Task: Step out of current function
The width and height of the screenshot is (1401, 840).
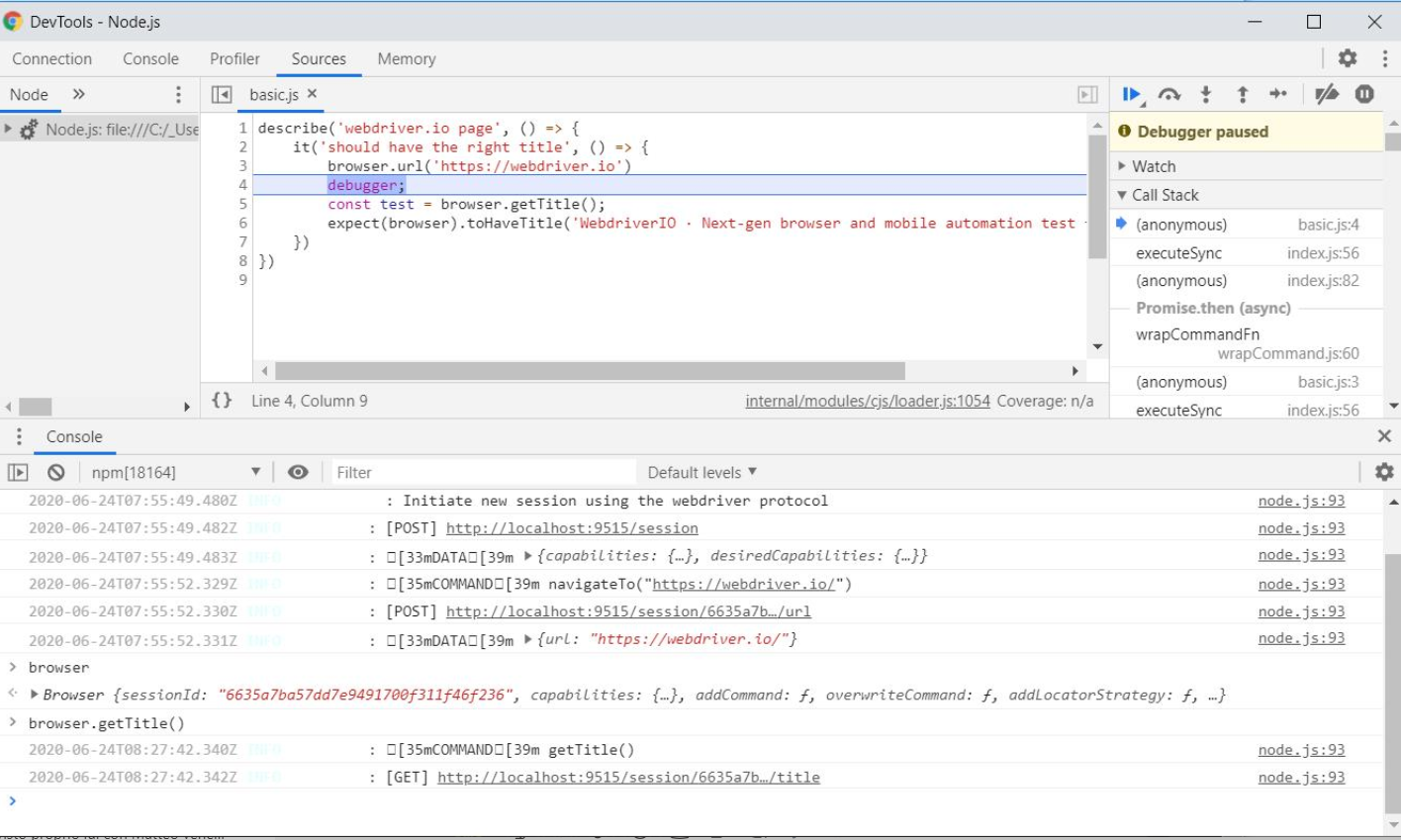Action: [1243, 95]
